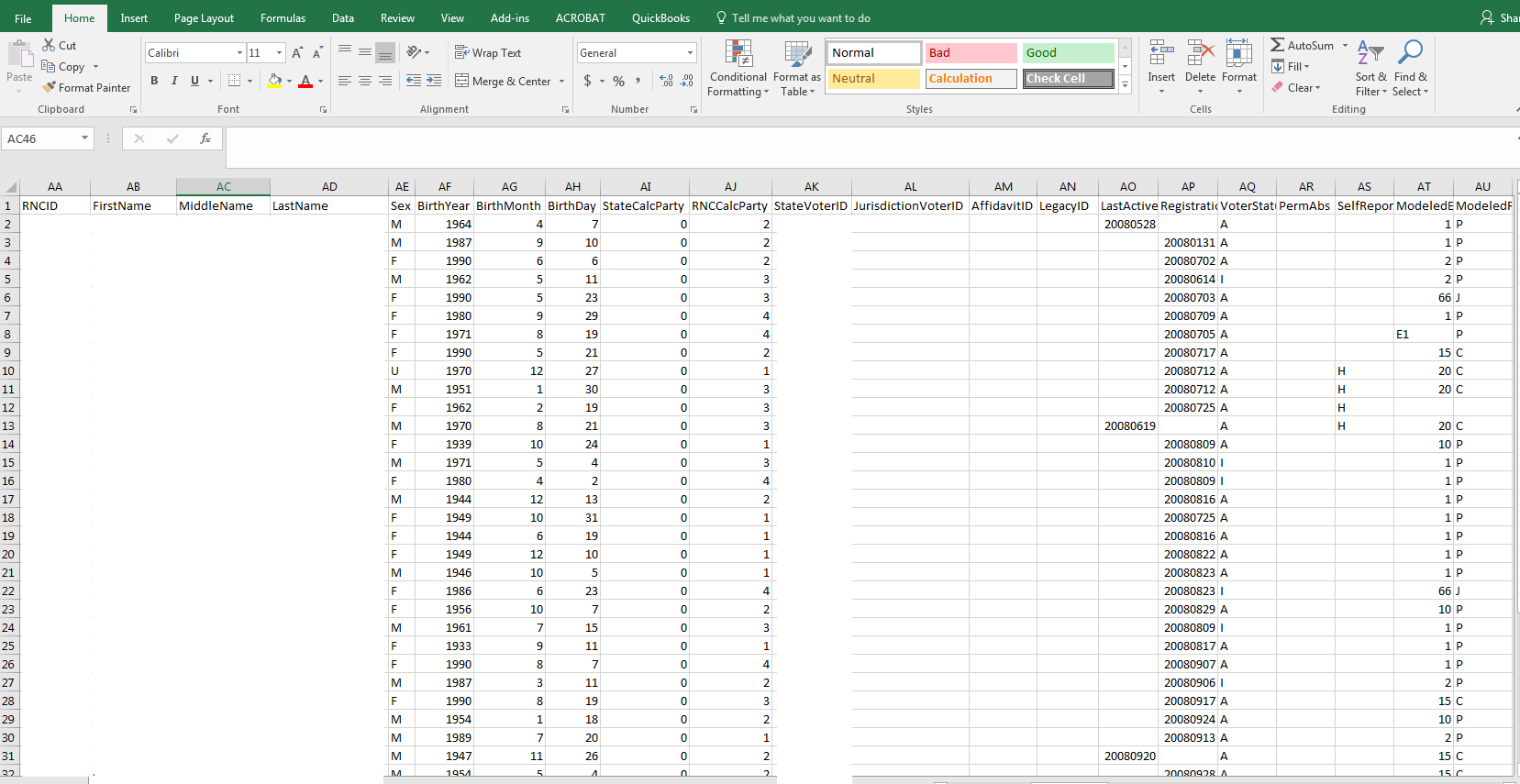Decrease indent in the Alignment group

point(414,81)
